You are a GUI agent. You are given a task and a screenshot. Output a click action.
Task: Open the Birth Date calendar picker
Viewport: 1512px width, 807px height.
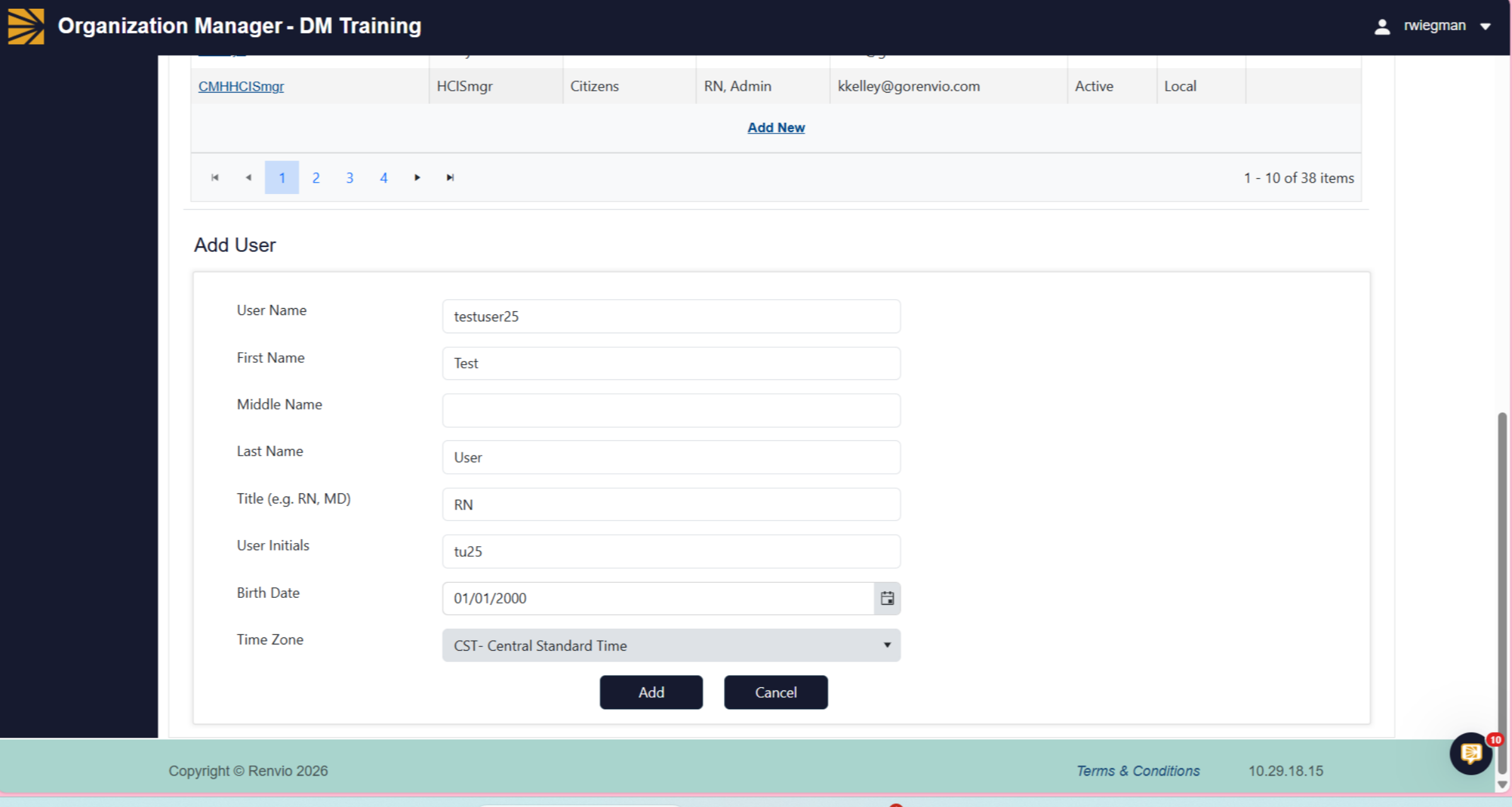[x=887, y=598]
